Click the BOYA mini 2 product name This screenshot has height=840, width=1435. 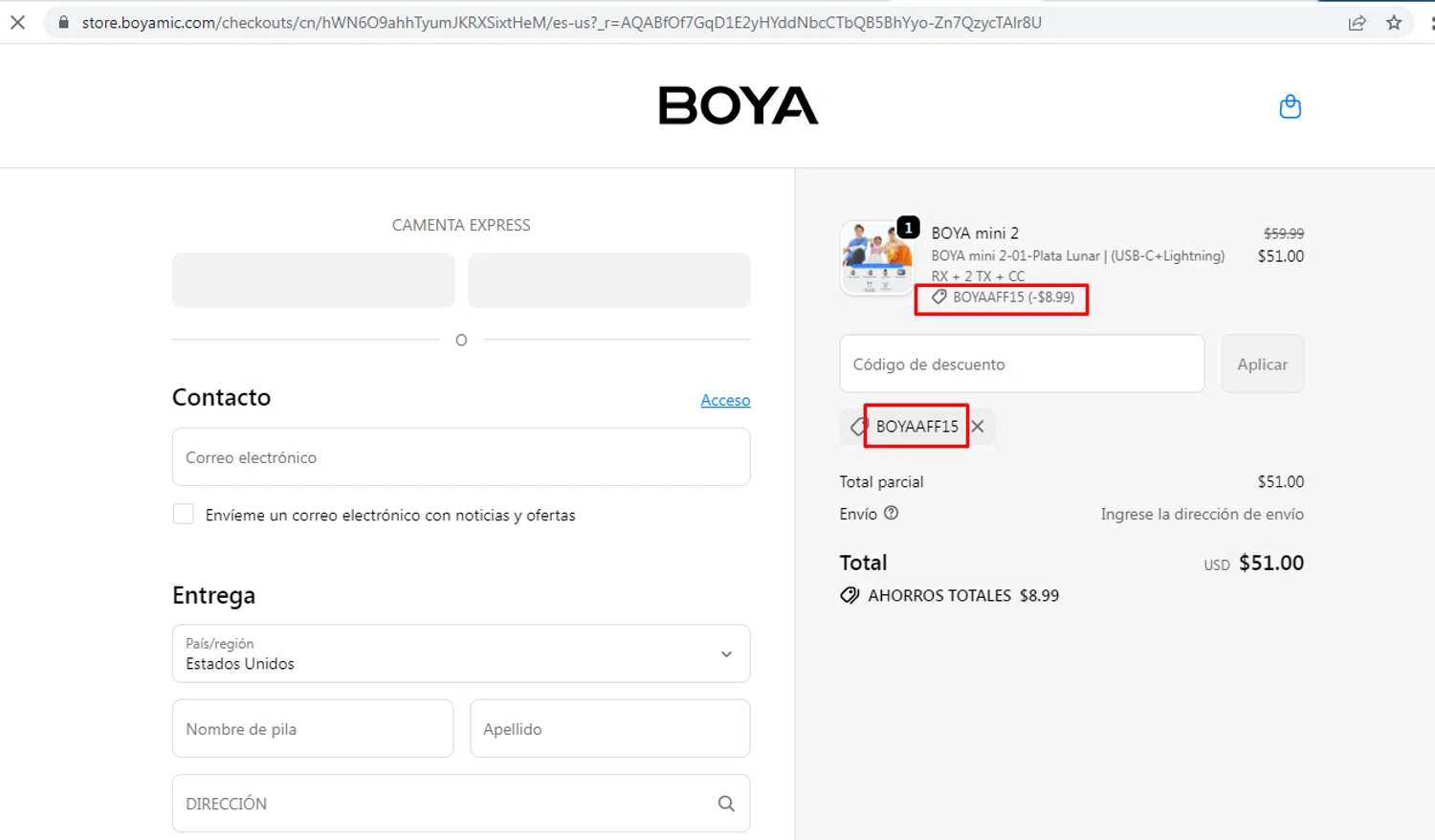975,233
